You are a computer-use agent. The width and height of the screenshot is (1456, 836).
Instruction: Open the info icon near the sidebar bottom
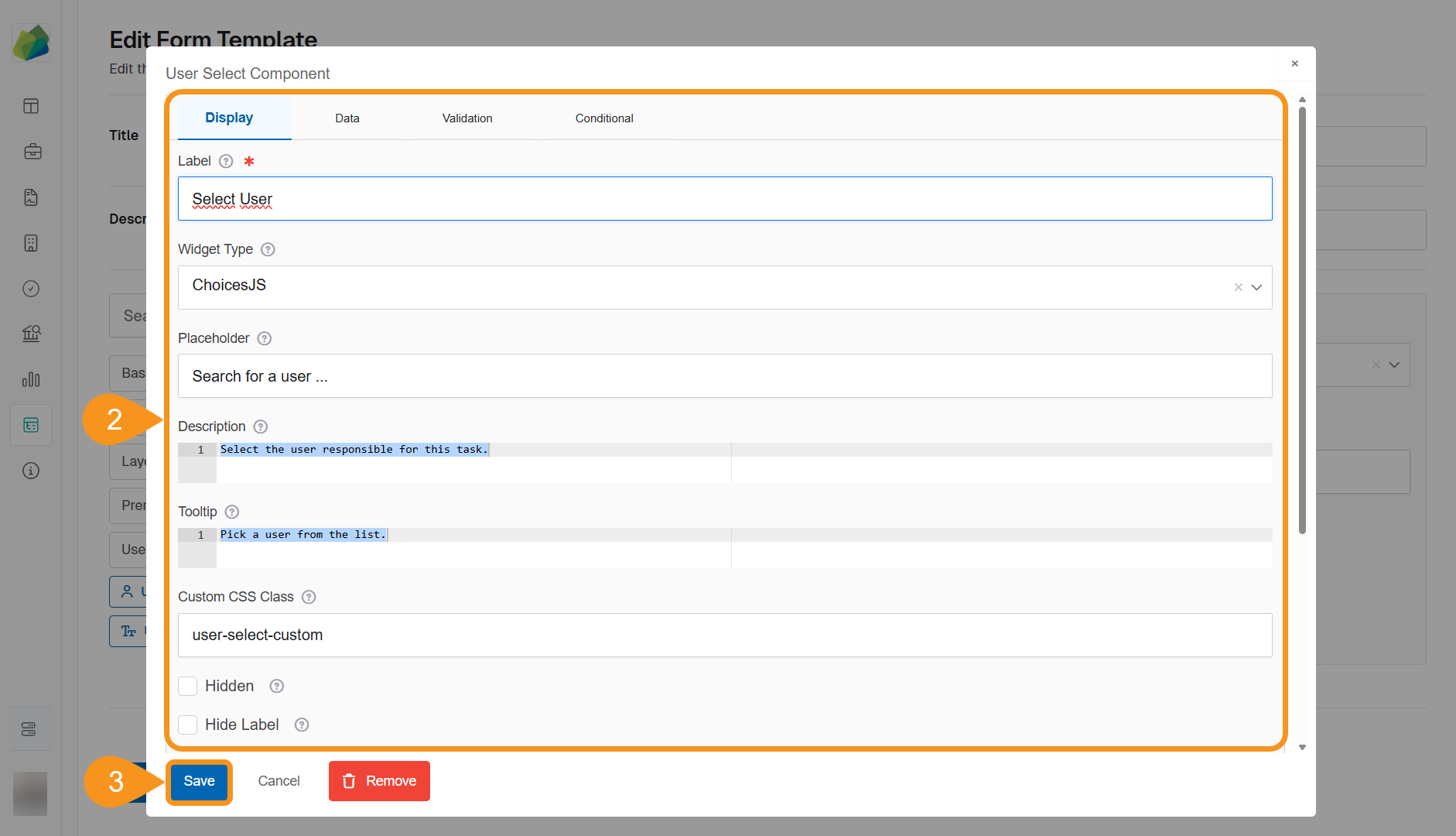click(x=31, y=470)
